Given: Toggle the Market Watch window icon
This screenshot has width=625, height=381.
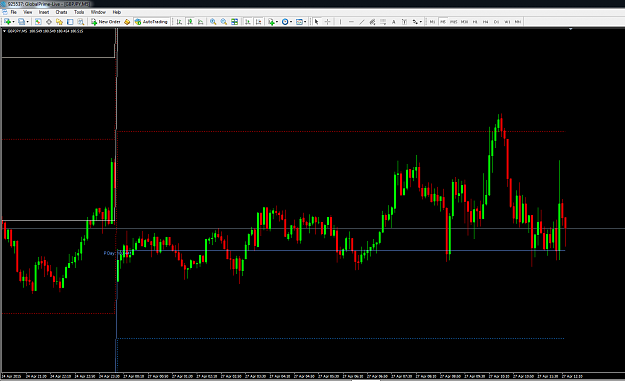Looking at the screenshot, I should 38,22.
